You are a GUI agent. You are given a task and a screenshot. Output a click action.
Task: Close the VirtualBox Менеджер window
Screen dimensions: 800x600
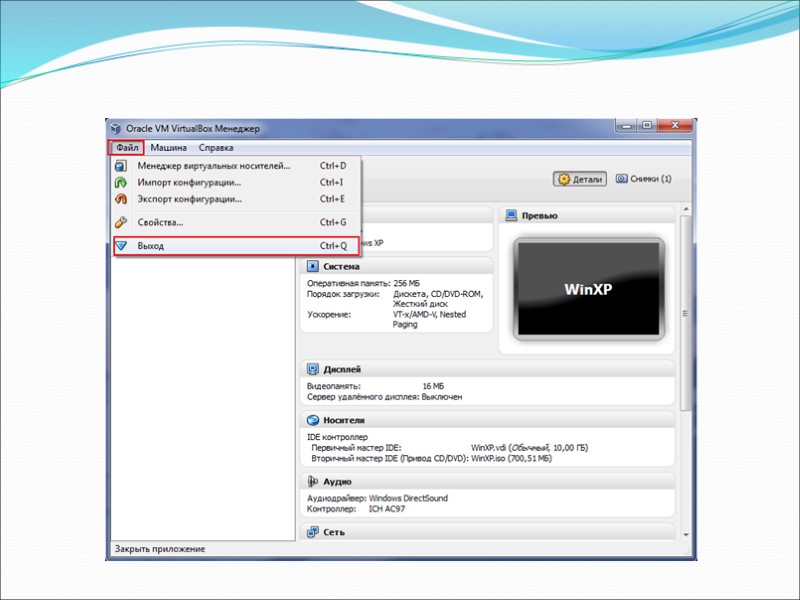pos(674,126)
